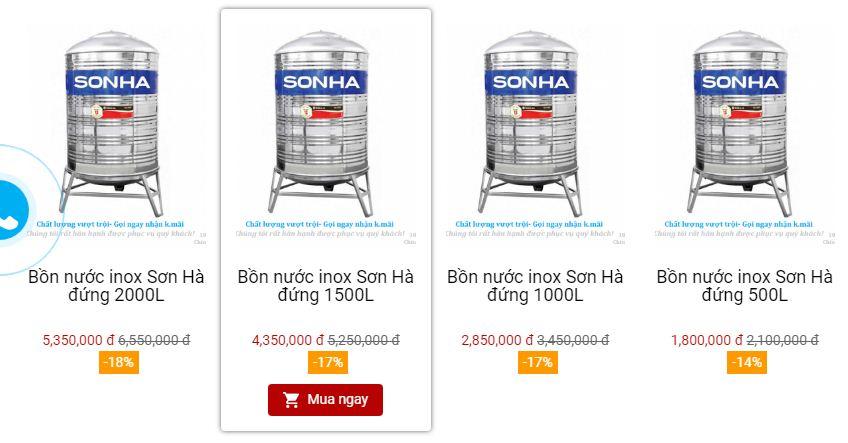Open Bồn nước inox Sơn Hà đứng 1500L link

coord(325,286)
